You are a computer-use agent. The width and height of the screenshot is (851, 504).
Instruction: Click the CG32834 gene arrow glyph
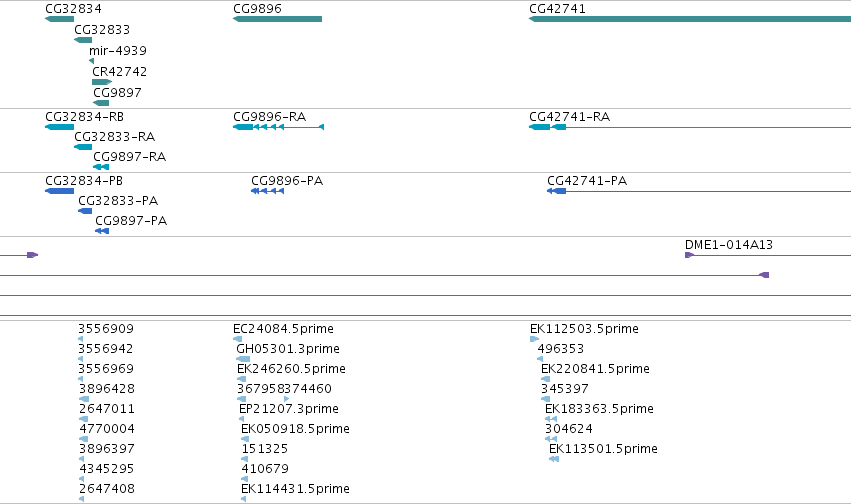pos(60,19)
